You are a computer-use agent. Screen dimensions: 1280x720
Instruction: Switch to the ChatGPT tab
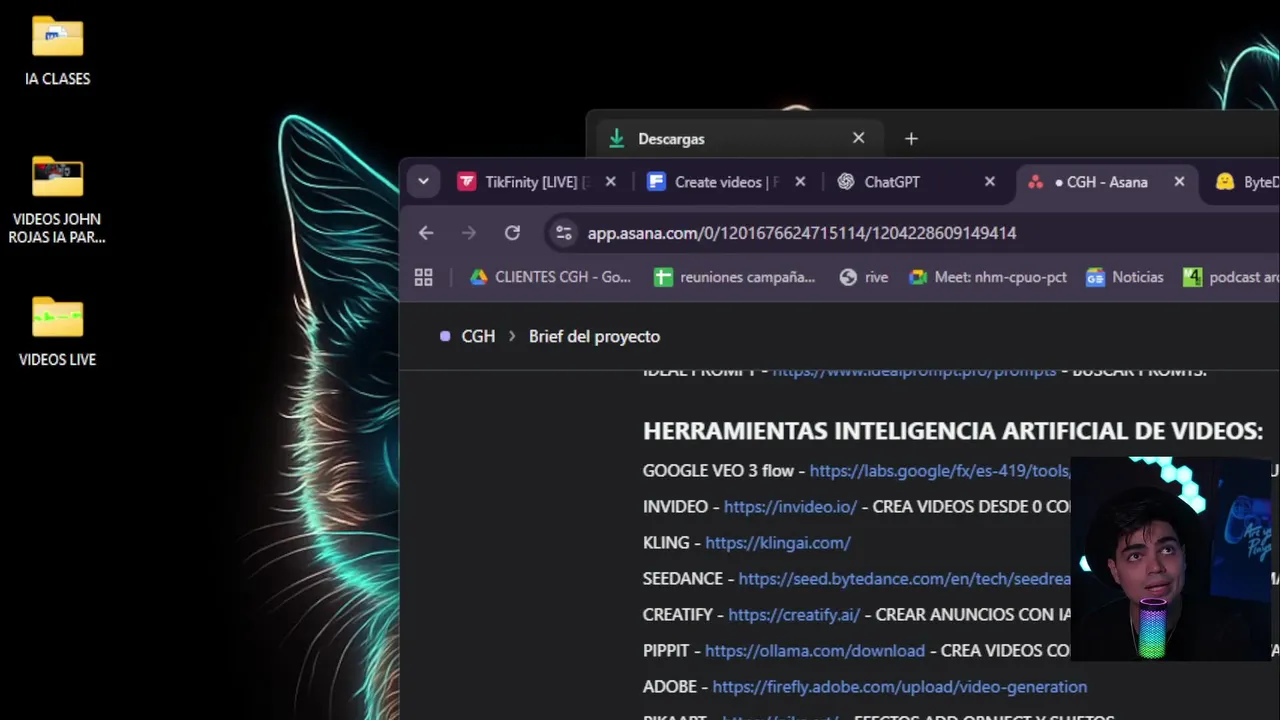pyautogui.click(x=916, y=182)
